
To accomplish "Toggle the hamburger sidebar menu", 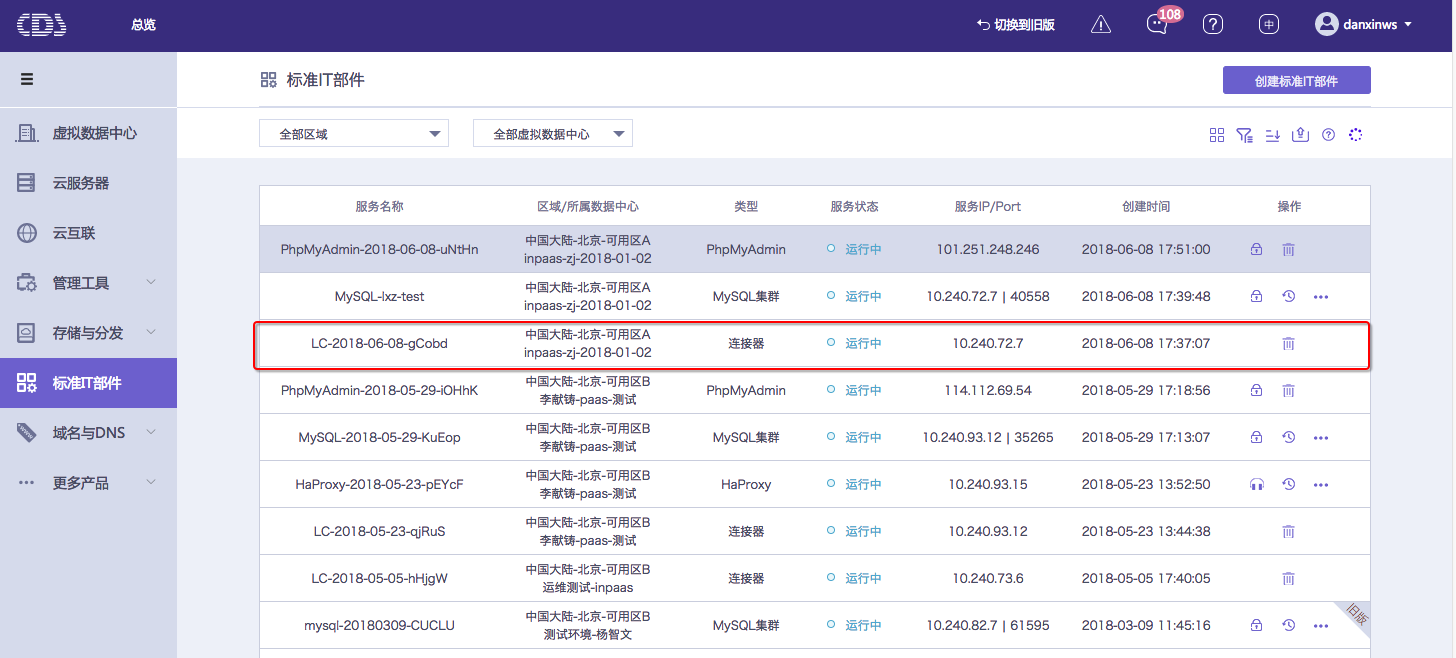I will click(x=27, y=79).
